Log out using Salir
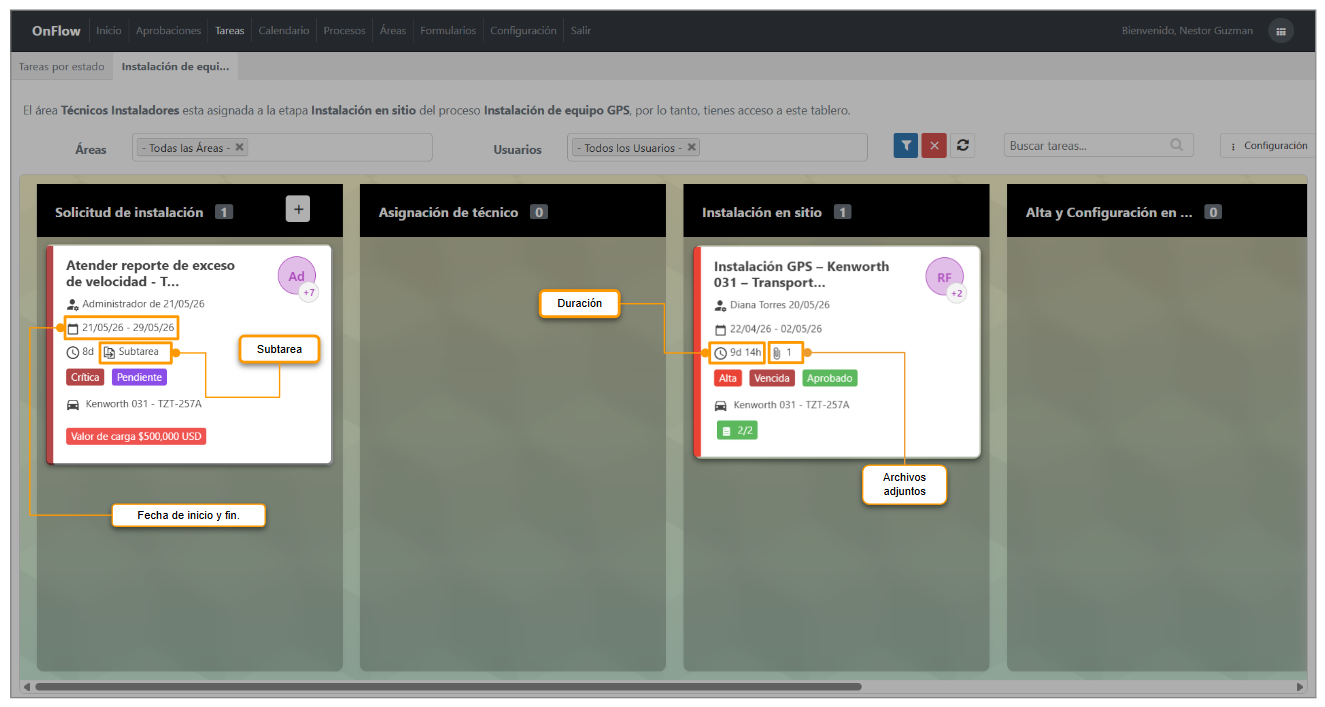1325x707 pixels. point(581,31)
